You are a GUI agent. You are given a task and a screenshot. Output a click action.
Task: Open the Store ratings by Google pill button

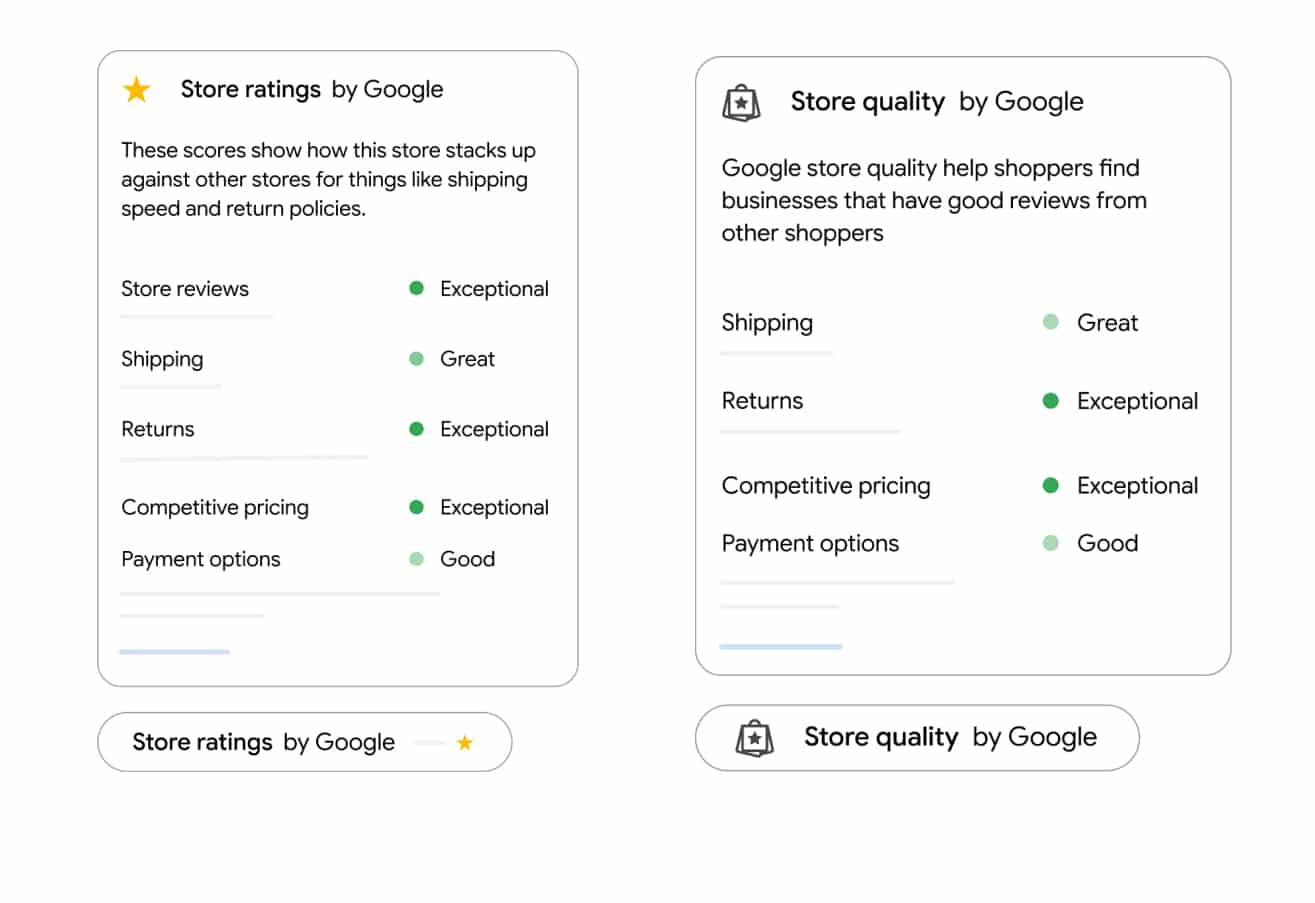(304, 742)
